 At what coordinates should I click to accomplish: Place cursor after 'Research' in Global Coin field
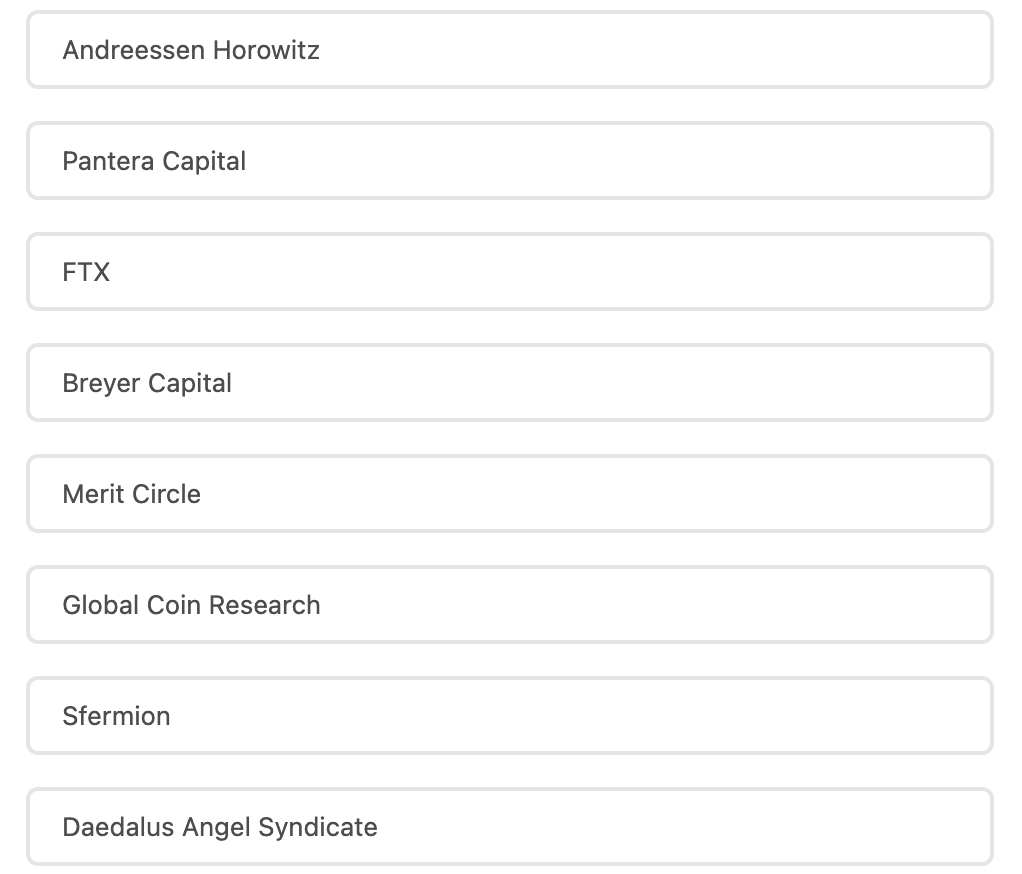point(323,605)
